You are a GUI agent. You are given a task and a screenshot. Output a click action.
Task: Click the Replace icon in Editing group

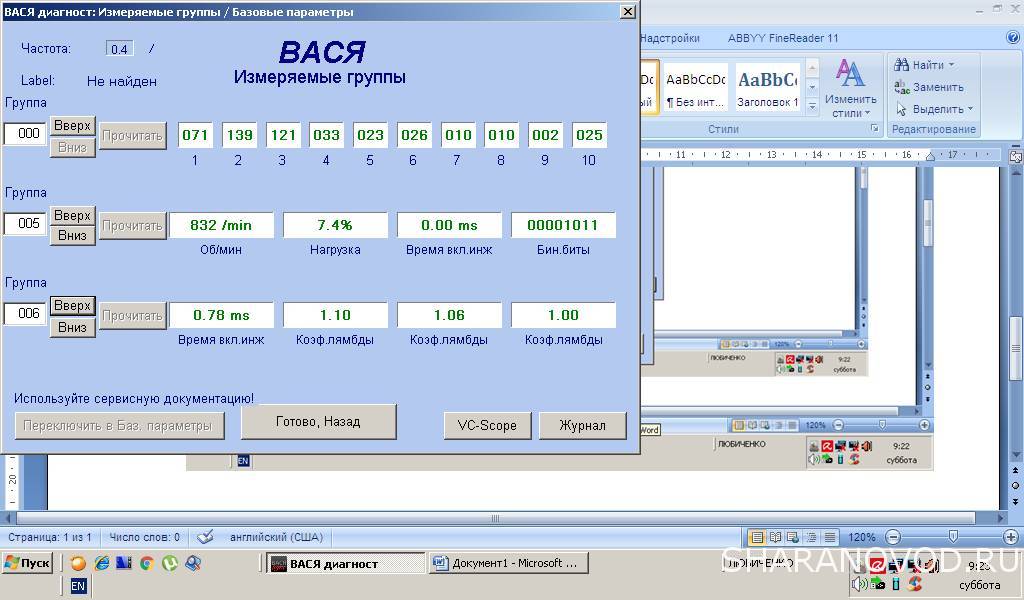[902, 87]
